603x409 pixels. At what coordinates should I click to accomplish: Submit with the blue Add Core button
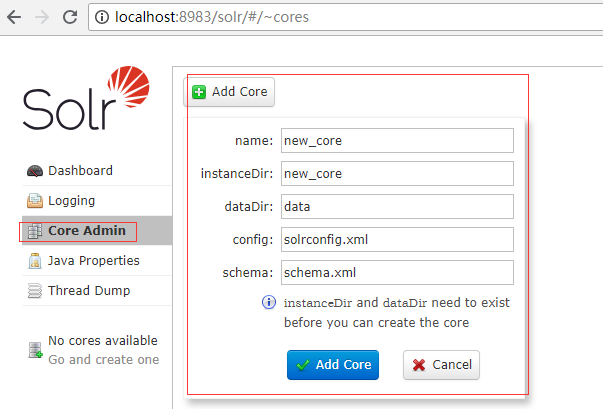coord(333,365)
